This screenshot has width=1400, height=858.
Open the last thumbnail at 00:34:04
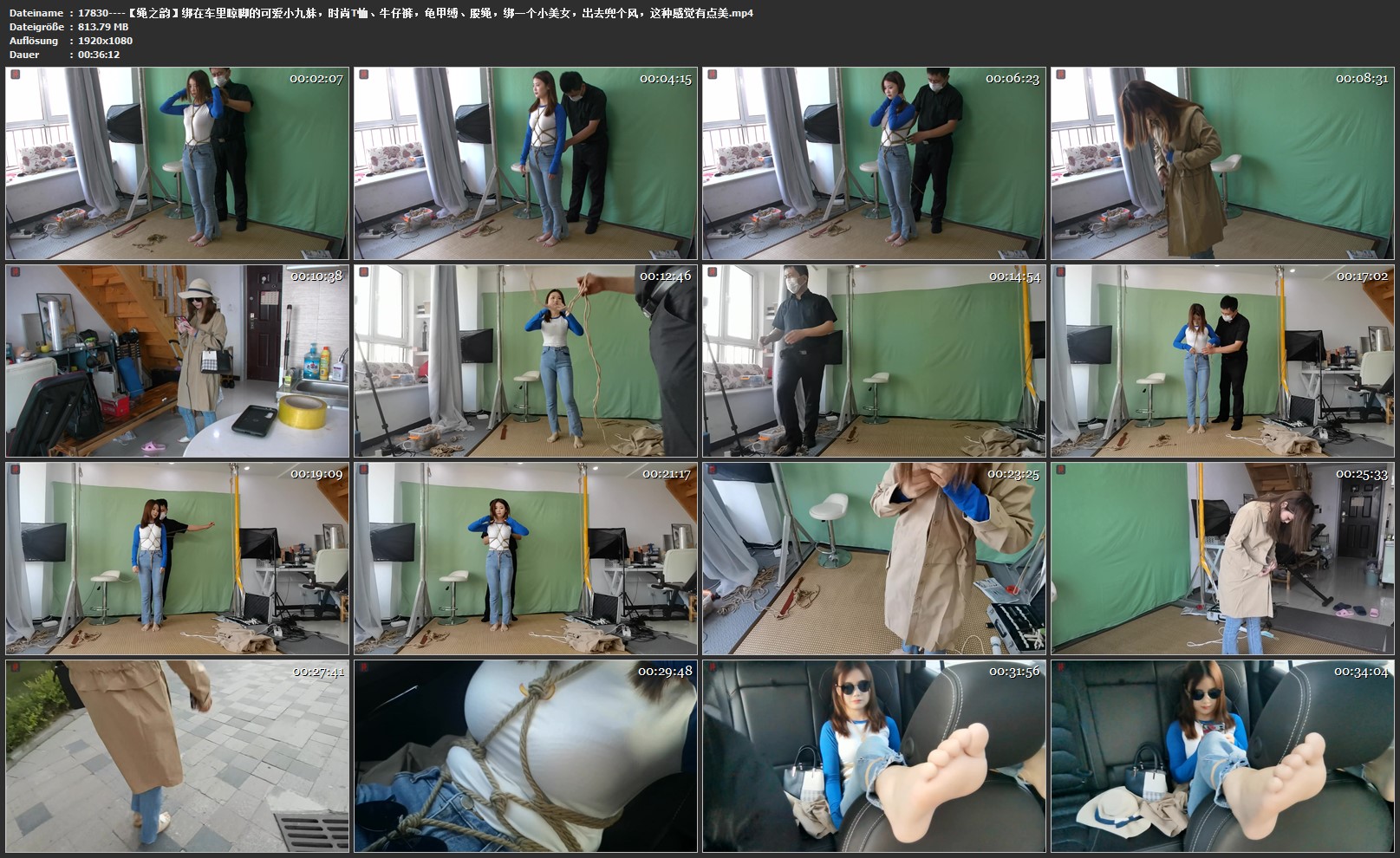tap(1222, 757)
